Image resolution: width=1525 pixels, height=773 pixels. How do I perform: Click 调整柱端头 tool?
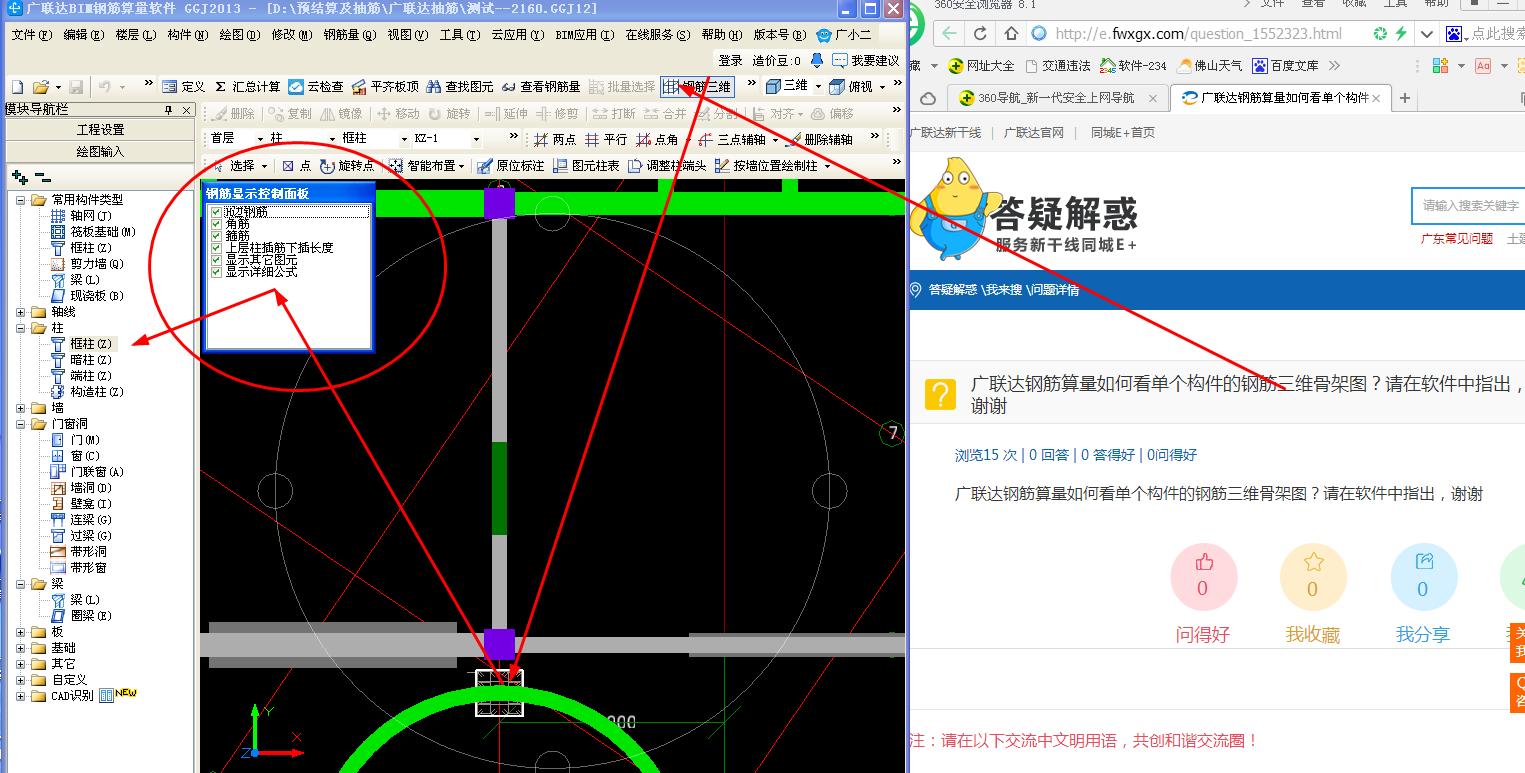click(667, 166)
